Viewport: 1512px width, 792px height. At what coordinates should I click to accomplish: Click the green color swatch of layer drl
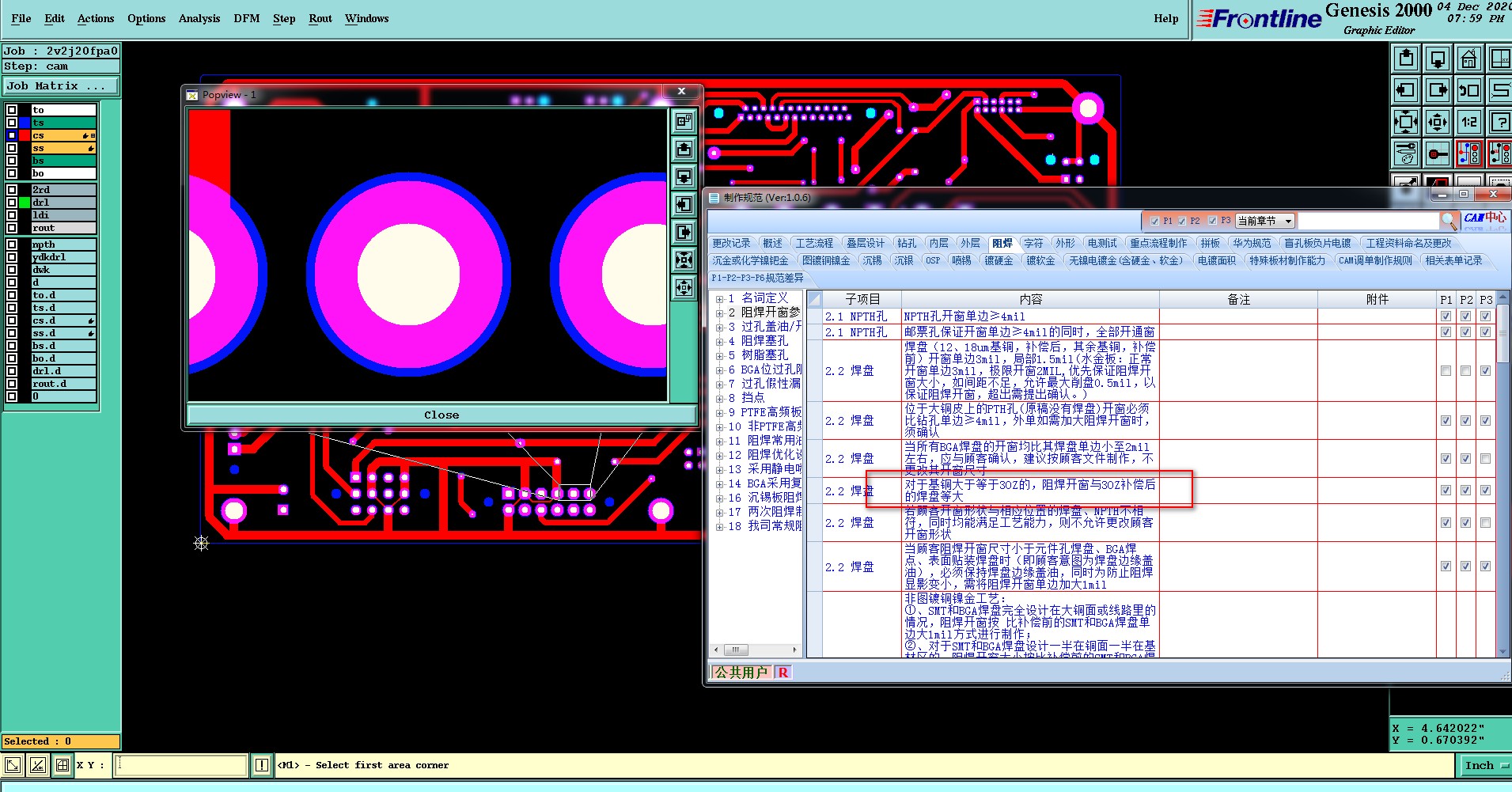[25, 203]
